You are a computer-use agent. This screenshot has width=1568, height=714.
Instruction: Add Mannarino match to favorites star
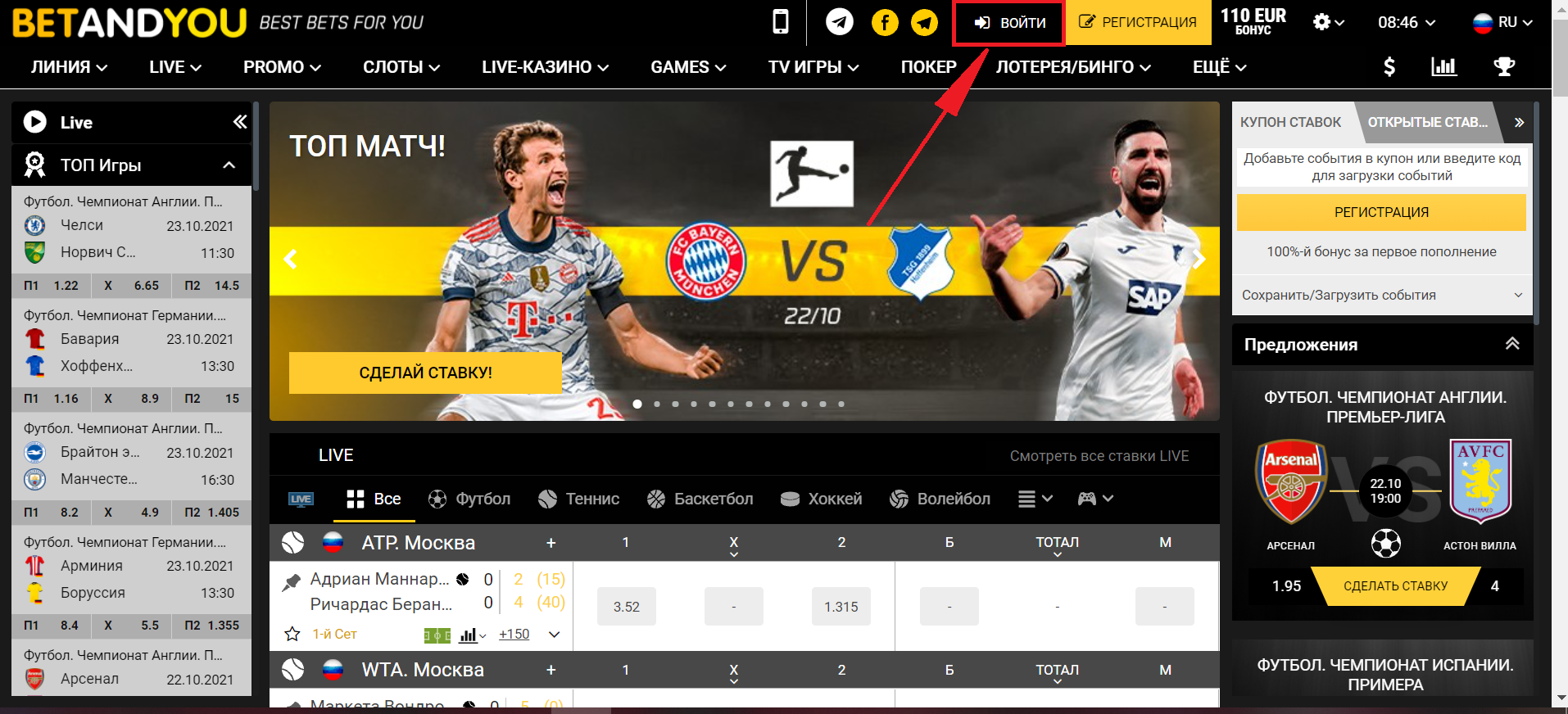point(292,634)
